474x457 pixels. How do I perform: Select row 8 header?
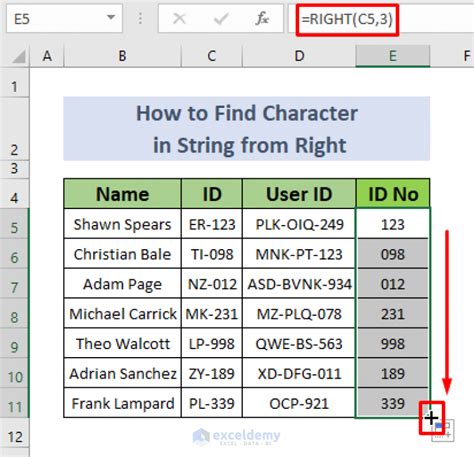coord(14,313)
